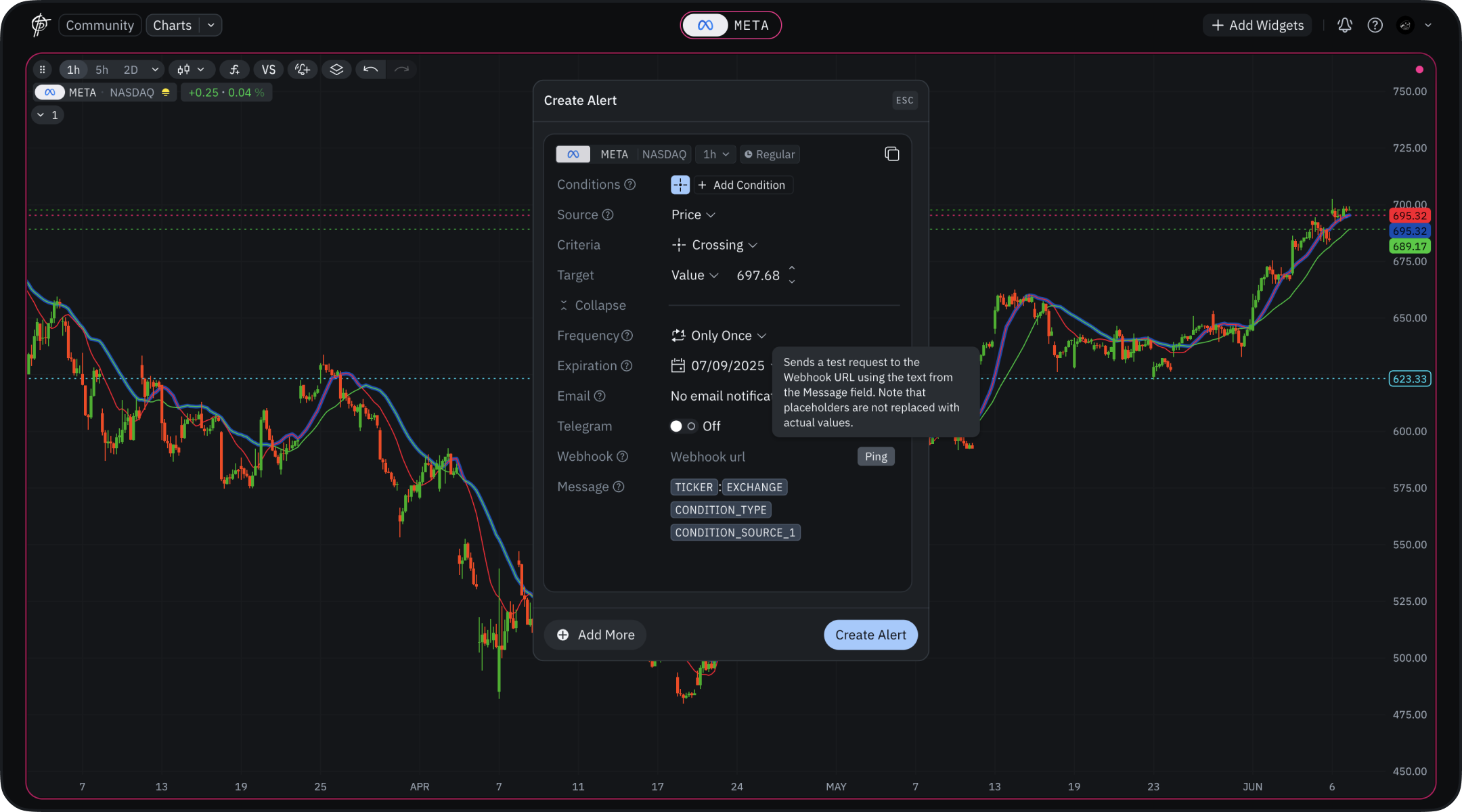1462x812 pixels.
Task: Click the 07/09/2025 expiration date
Action: tap(728, 365)
